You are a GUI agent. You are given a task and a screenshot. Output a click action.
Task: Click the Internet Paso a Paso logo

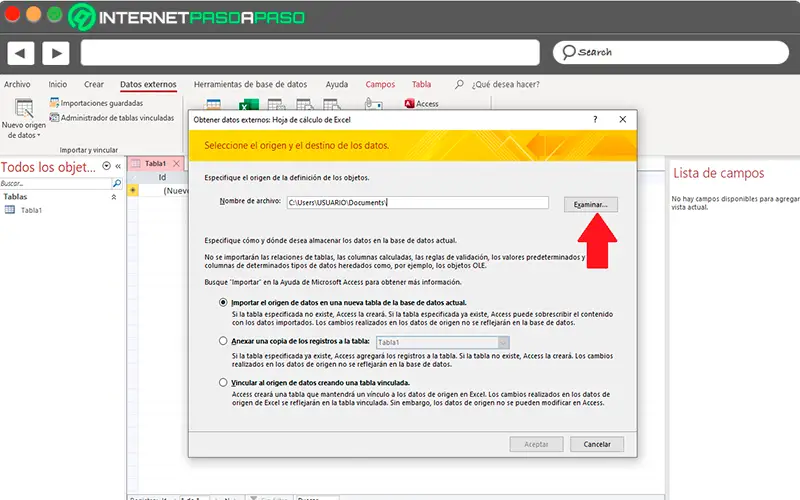[x=186, y=17]
